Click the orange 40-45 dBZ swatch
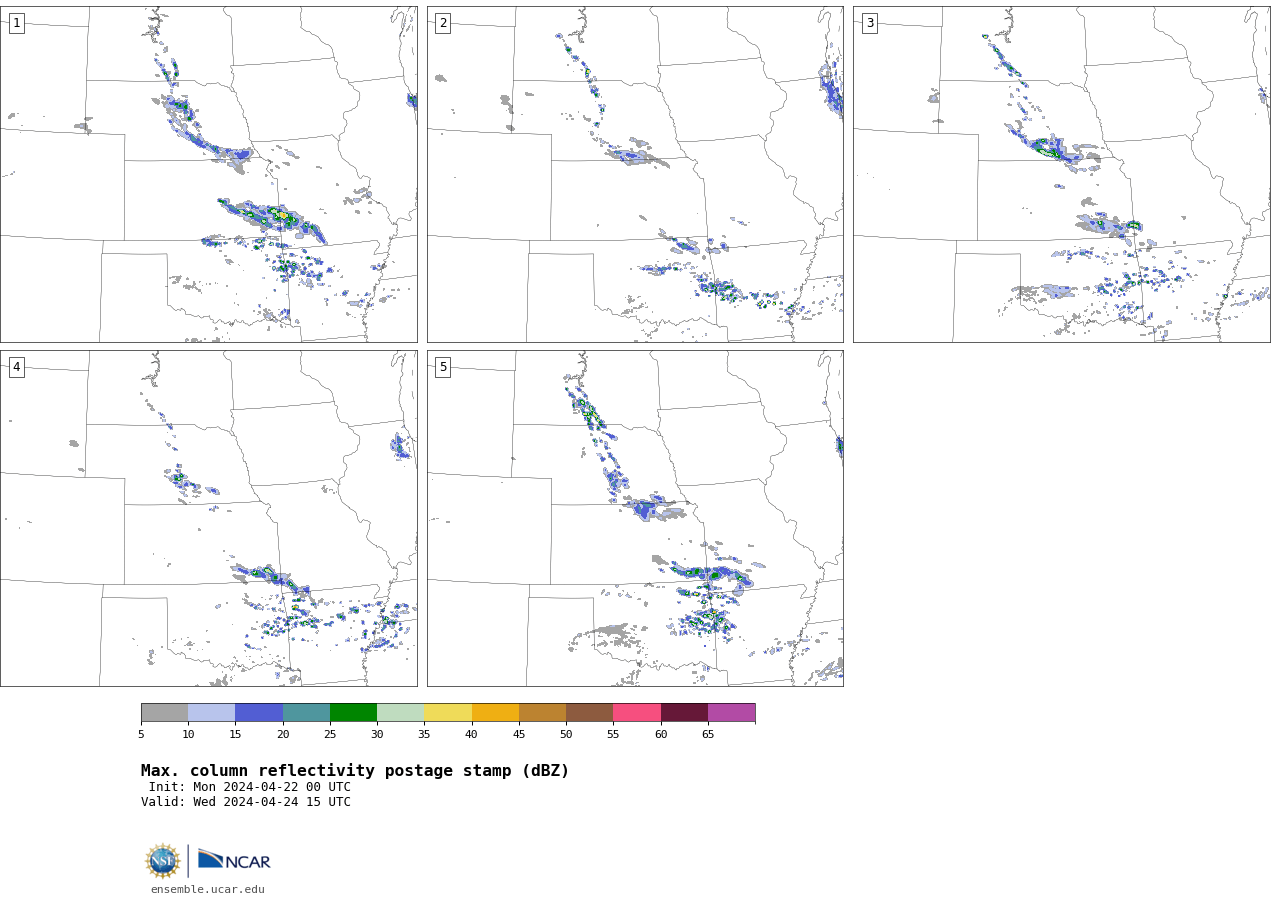The width and height of the screenshot is (1280, 901). point(495,713)
